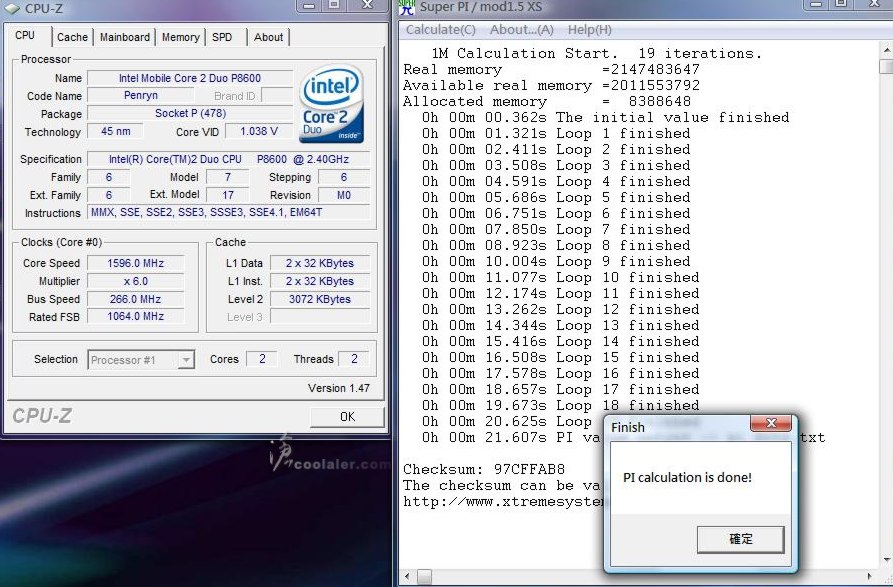
Task: Select the CPU tab
Action: [25, 35]
